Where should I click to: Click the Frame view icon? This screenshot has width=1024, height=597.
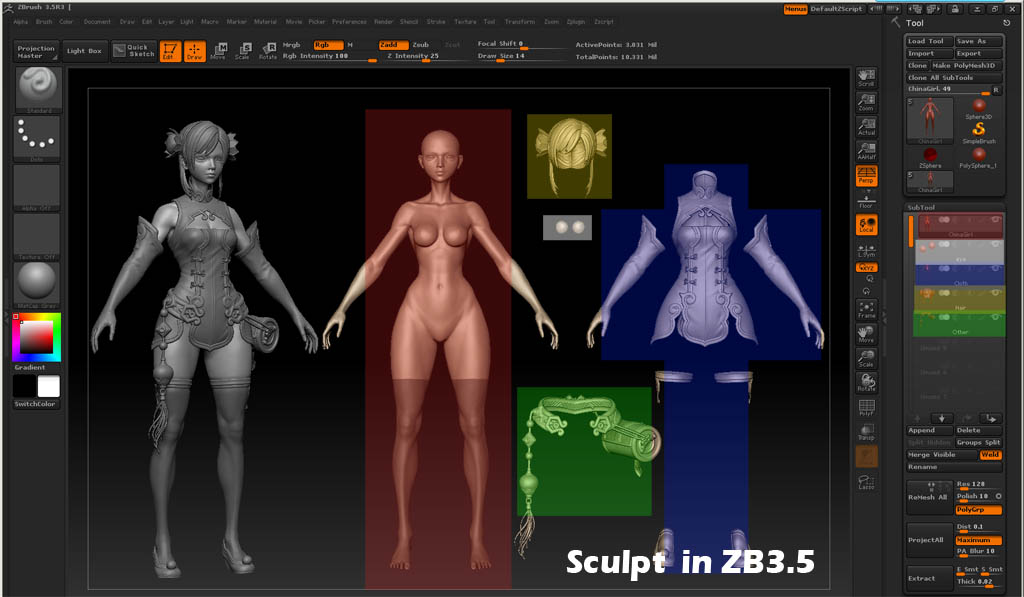(867, 310)
